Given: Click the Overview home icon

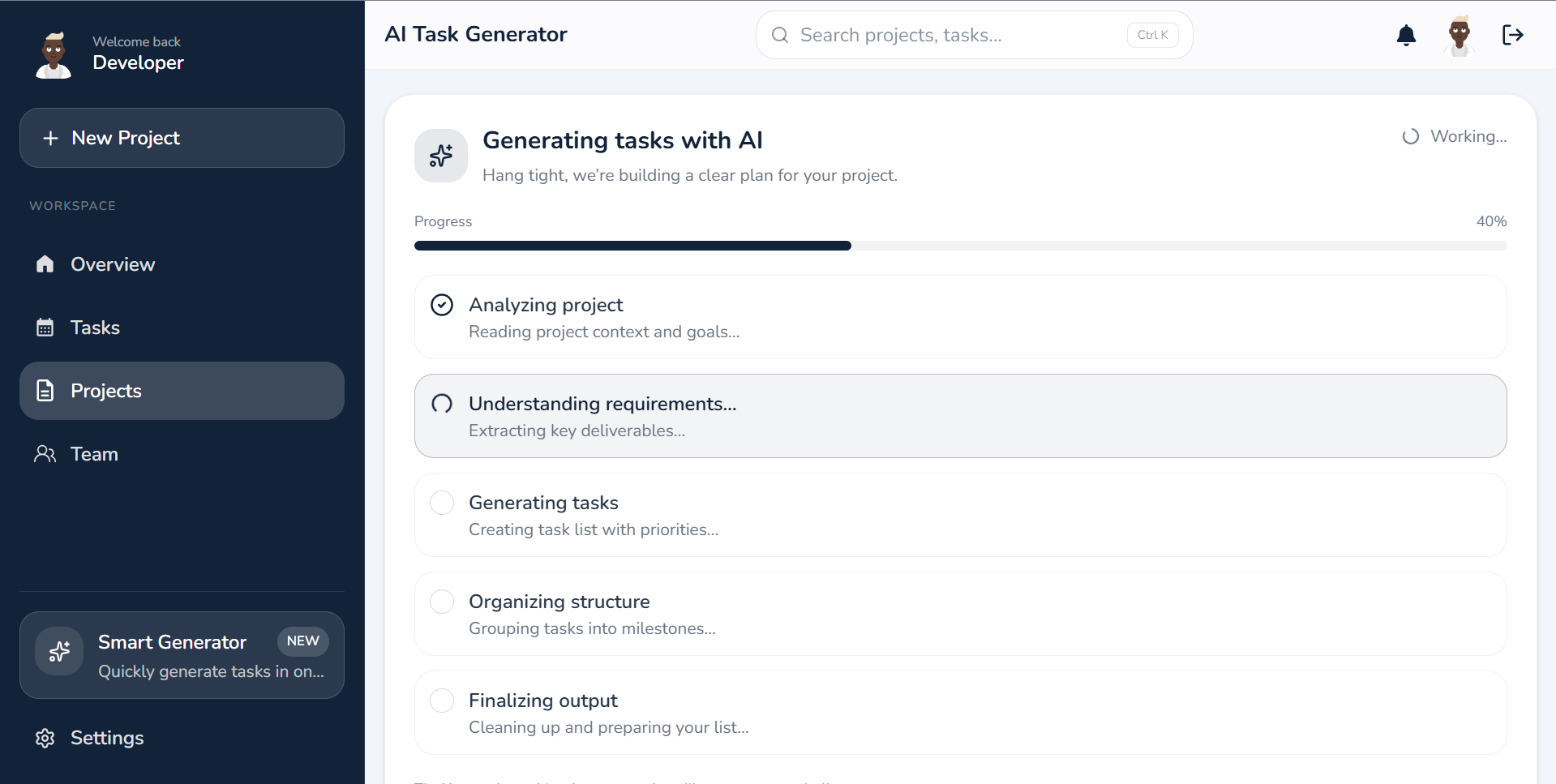Looking at the screenshot, I should (x=45, y=263).
